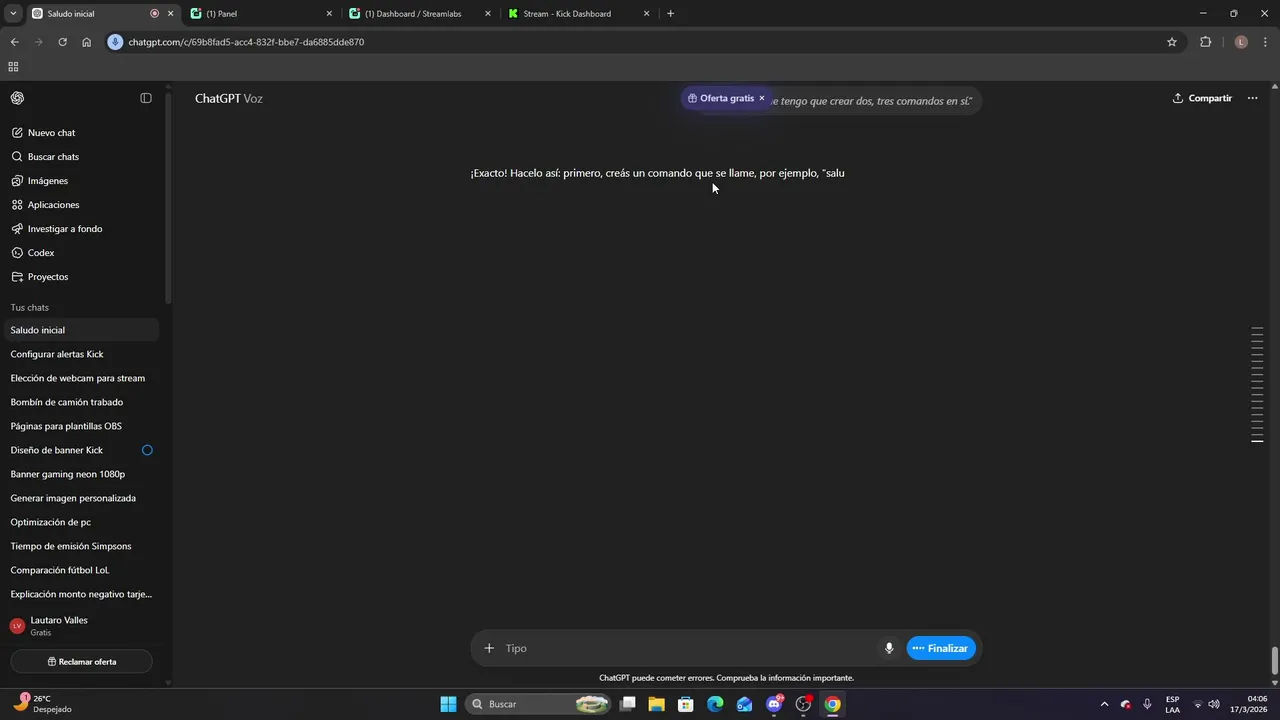Open the Windows Start menu
The height and width of the screenshot is (720, 1280).
[448, 704]
